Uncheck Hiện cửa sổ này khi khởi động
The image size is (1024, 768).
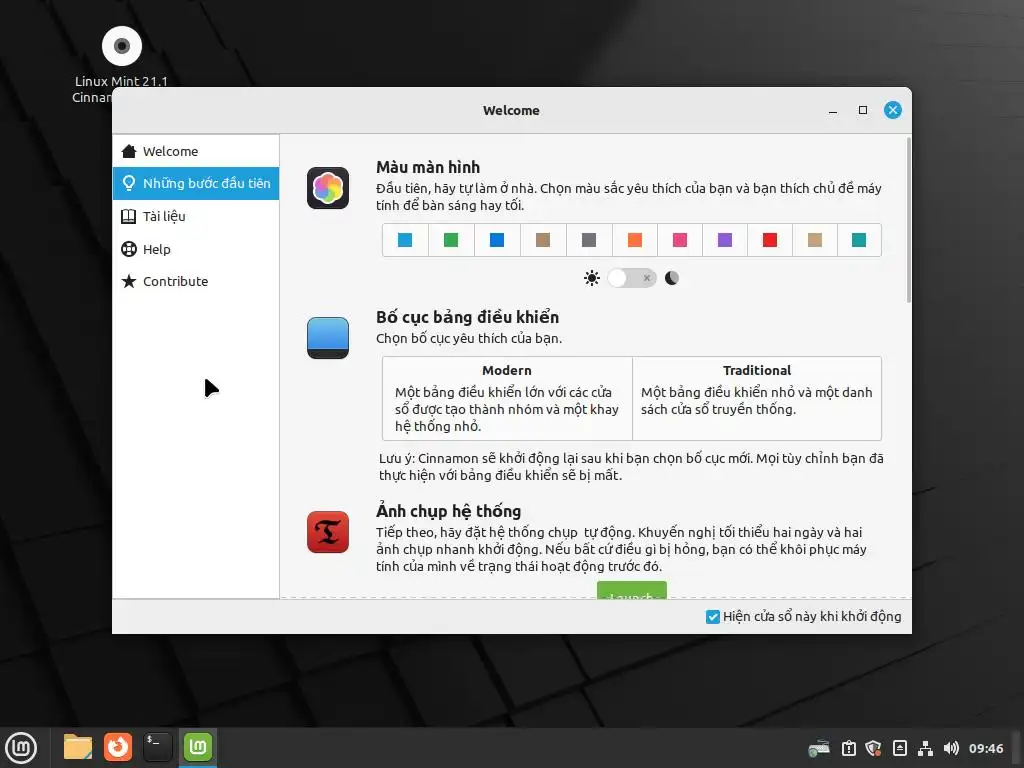pos(712,617)
